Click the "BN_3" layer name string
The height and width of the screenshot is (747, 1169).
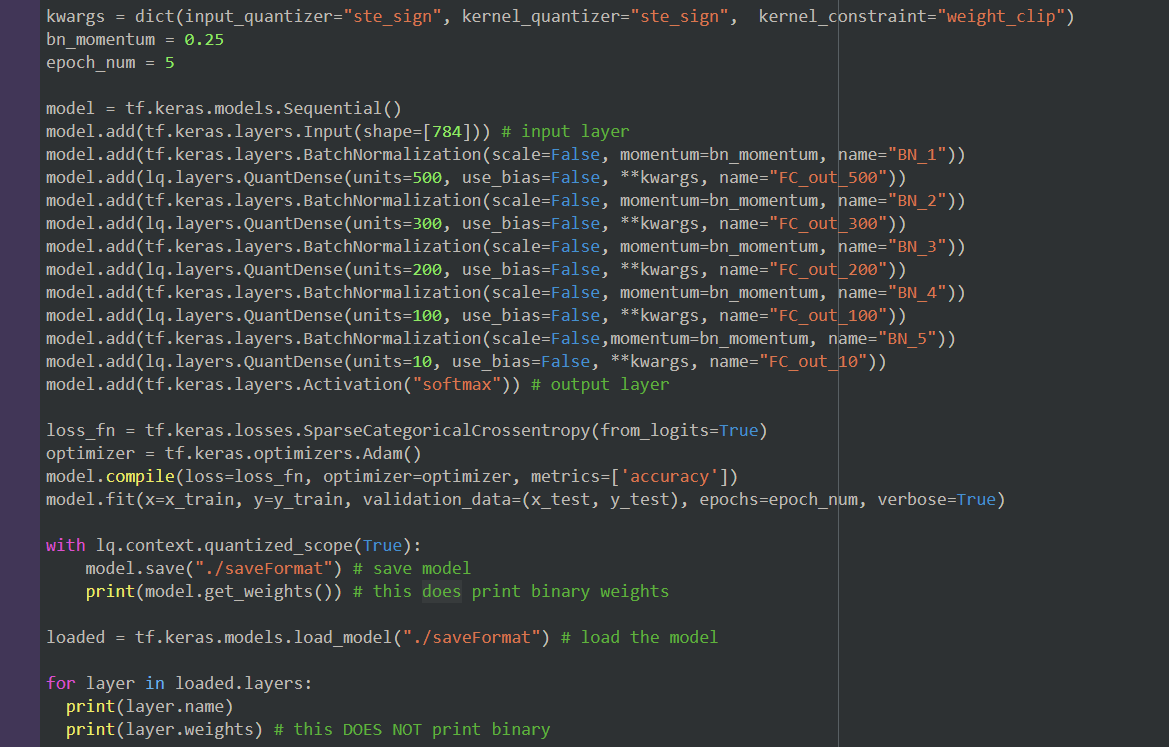[x=916, y=247]
